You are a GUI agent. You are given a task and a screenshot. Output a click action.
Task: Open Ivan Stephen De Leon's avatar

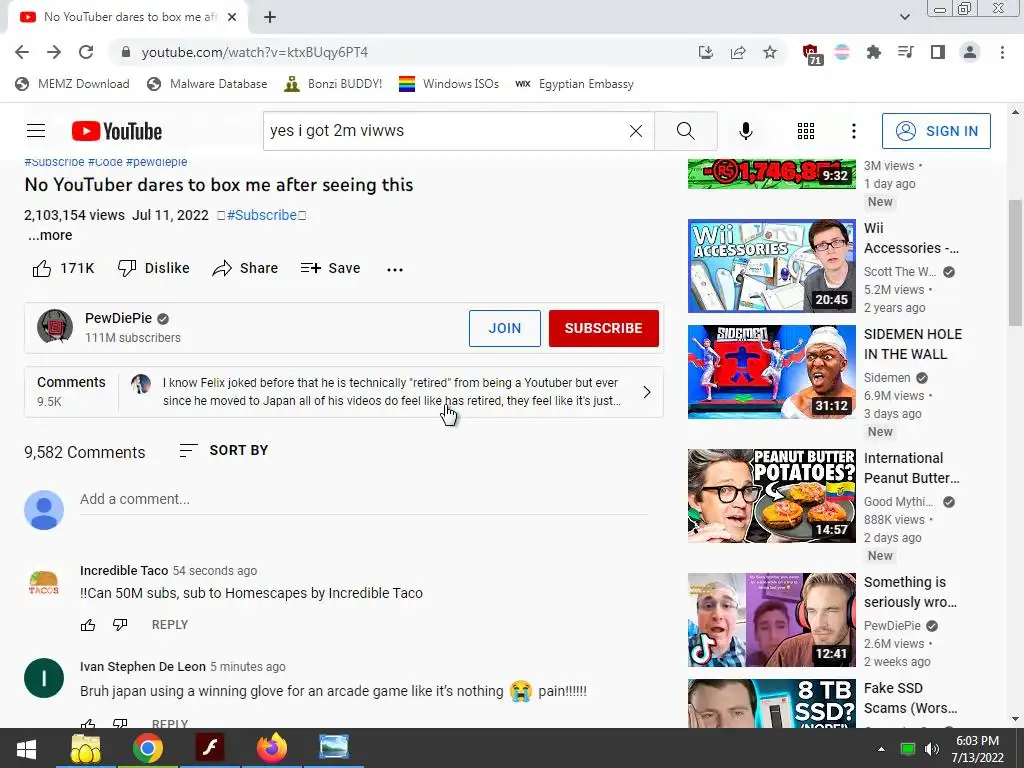pos(44,678)
